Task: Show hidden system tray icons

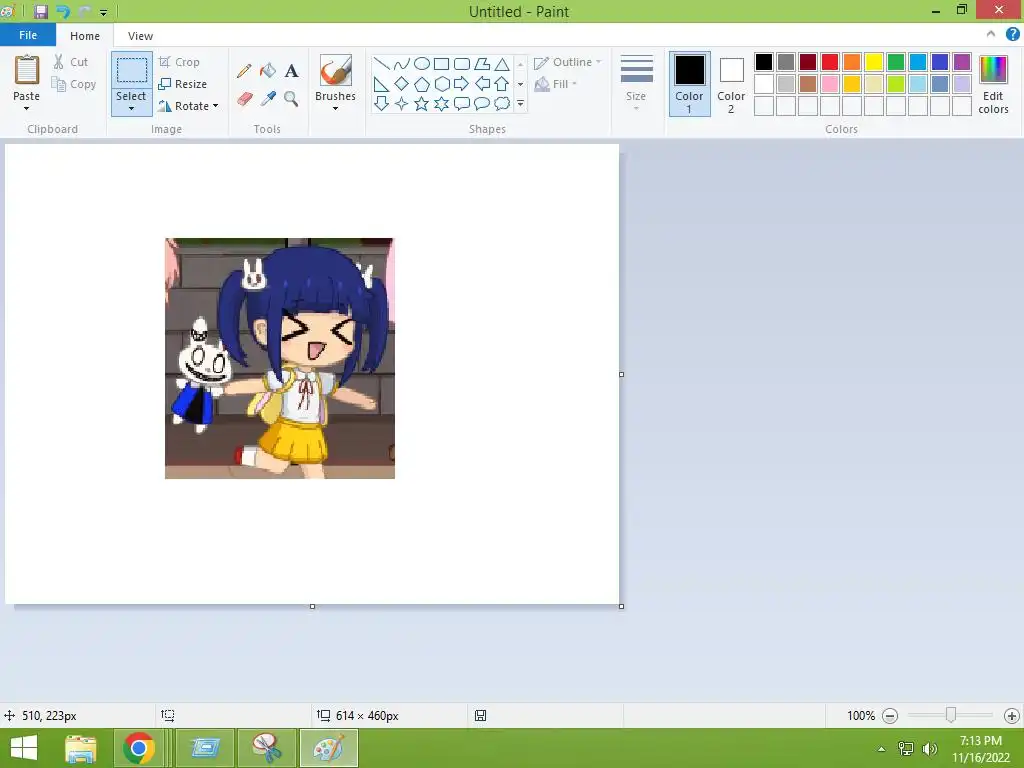Action: click(882, 749)
